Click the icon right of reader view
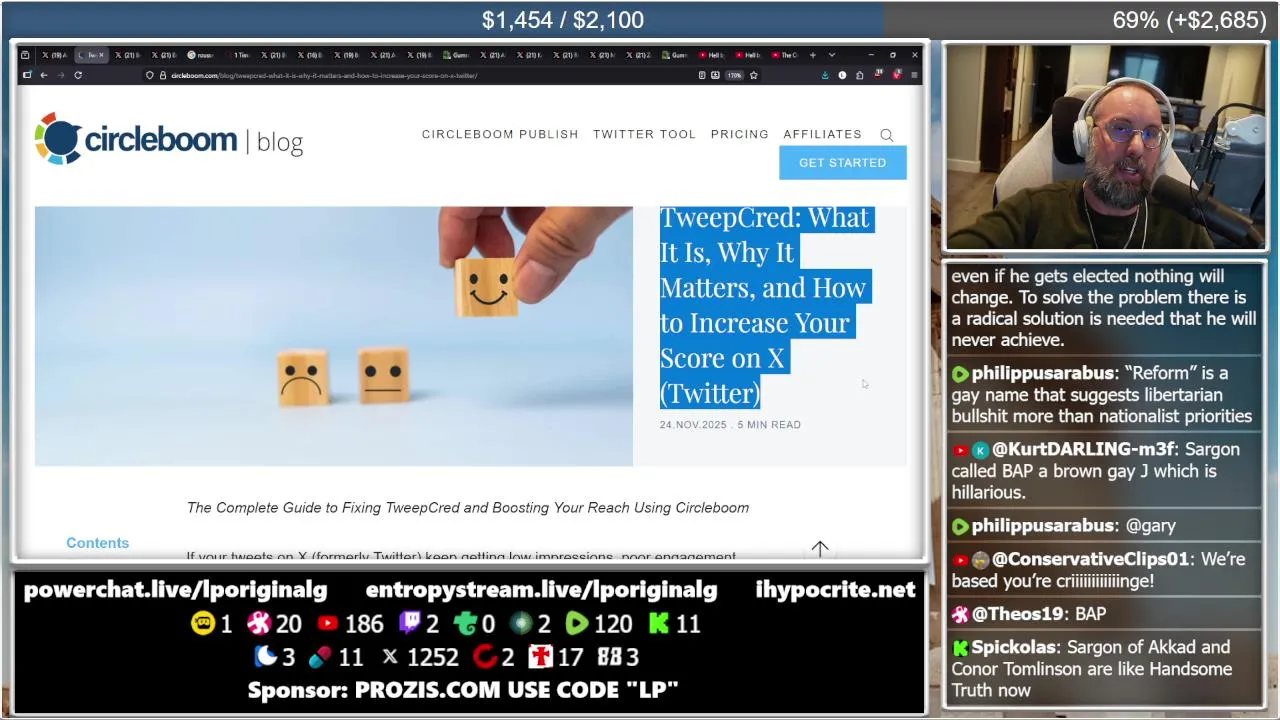This screenshot has height=720, width=1280. click(x=715, y=75)
